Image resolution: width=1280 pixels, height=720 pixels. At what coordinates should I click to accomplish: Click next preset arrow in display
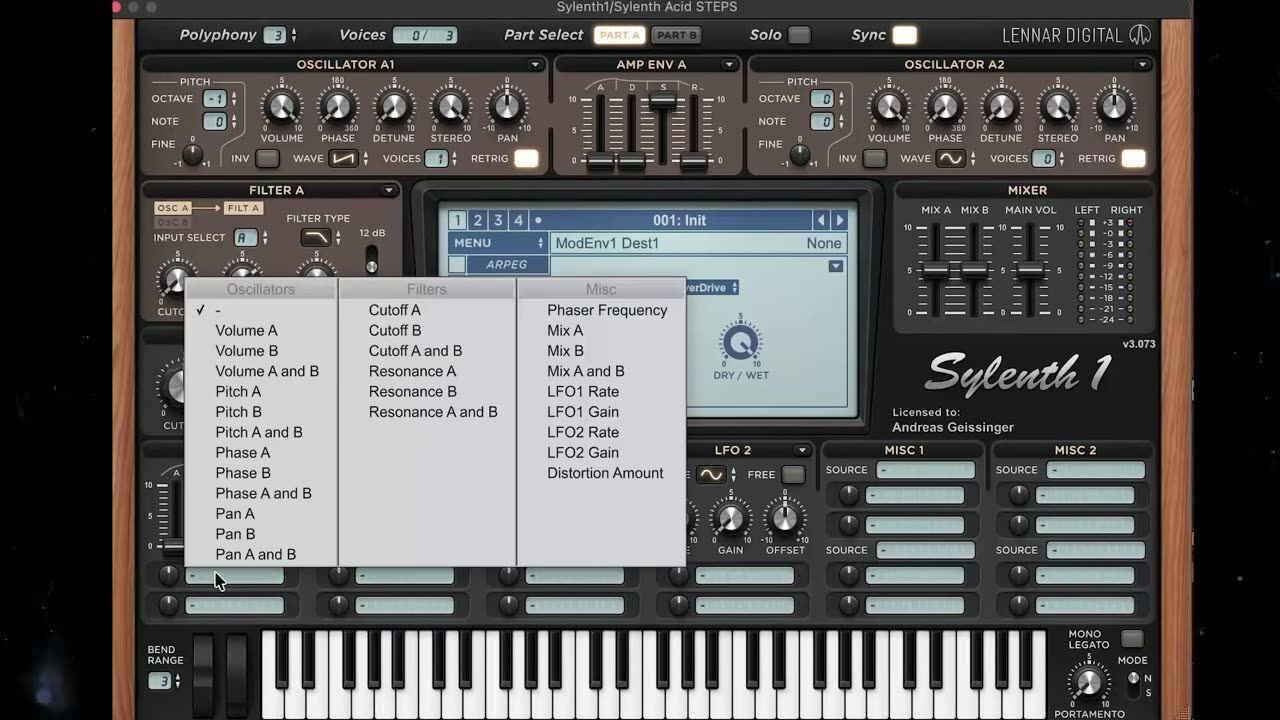point(840,220)
